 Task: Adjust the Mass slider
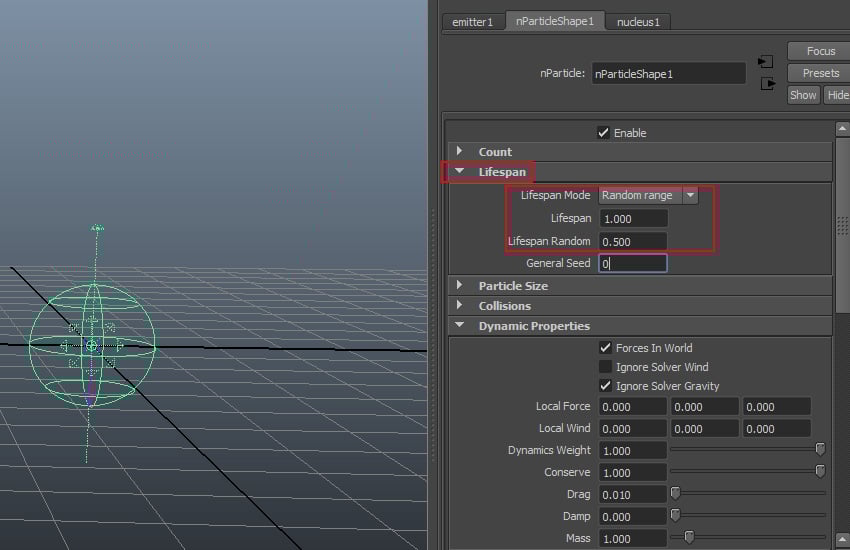689,537
